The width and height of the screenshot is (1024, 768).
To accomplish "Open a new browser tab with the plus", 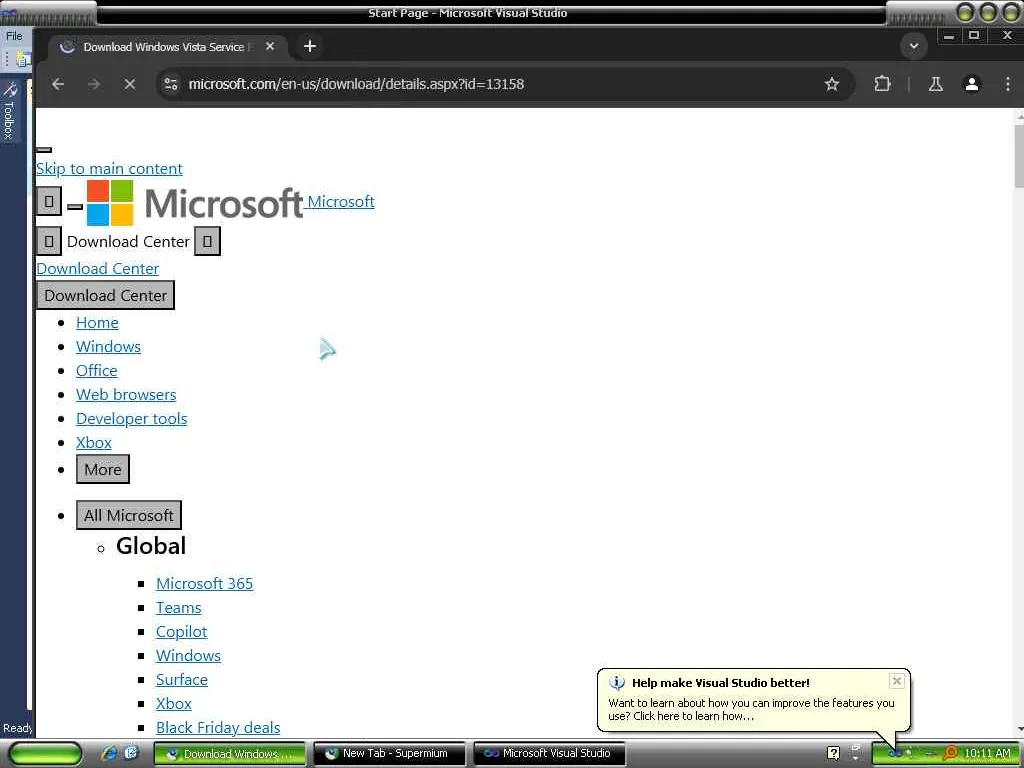I will pyautogui.click(x=310, y=46).
